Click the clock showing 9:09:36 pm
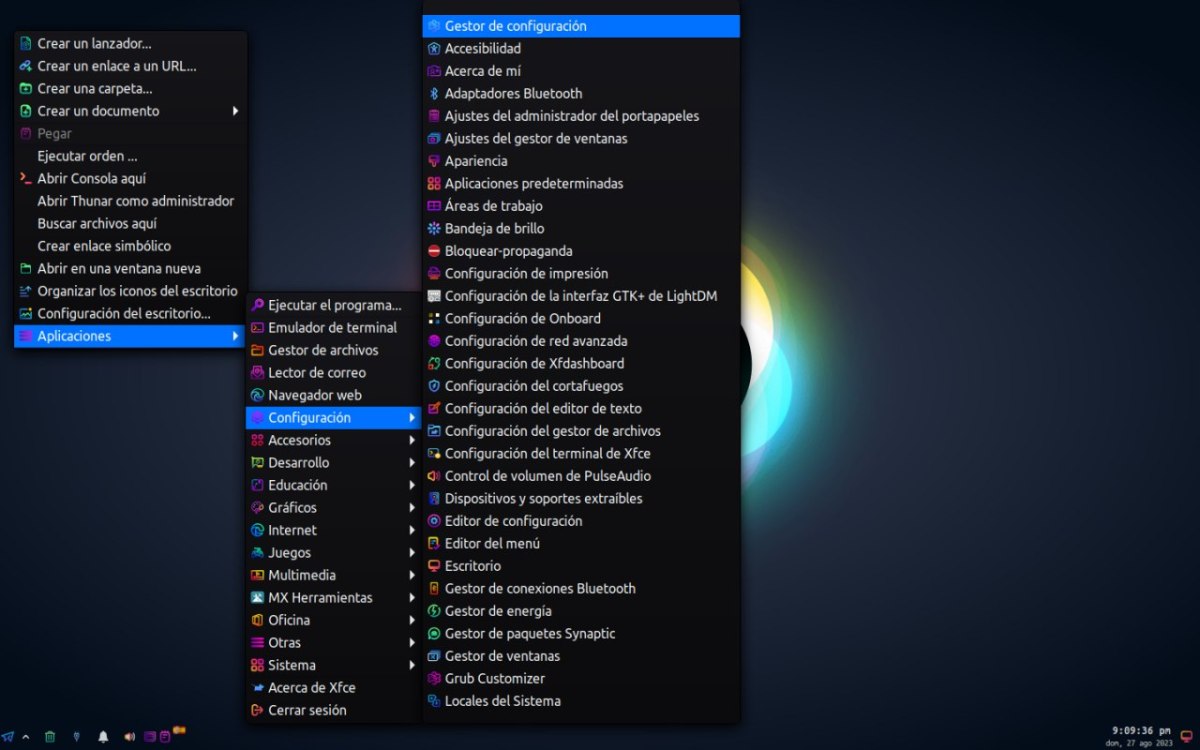Image resolution: width=1200 pixels, height=750 pixels. (x=1141, y=731)
